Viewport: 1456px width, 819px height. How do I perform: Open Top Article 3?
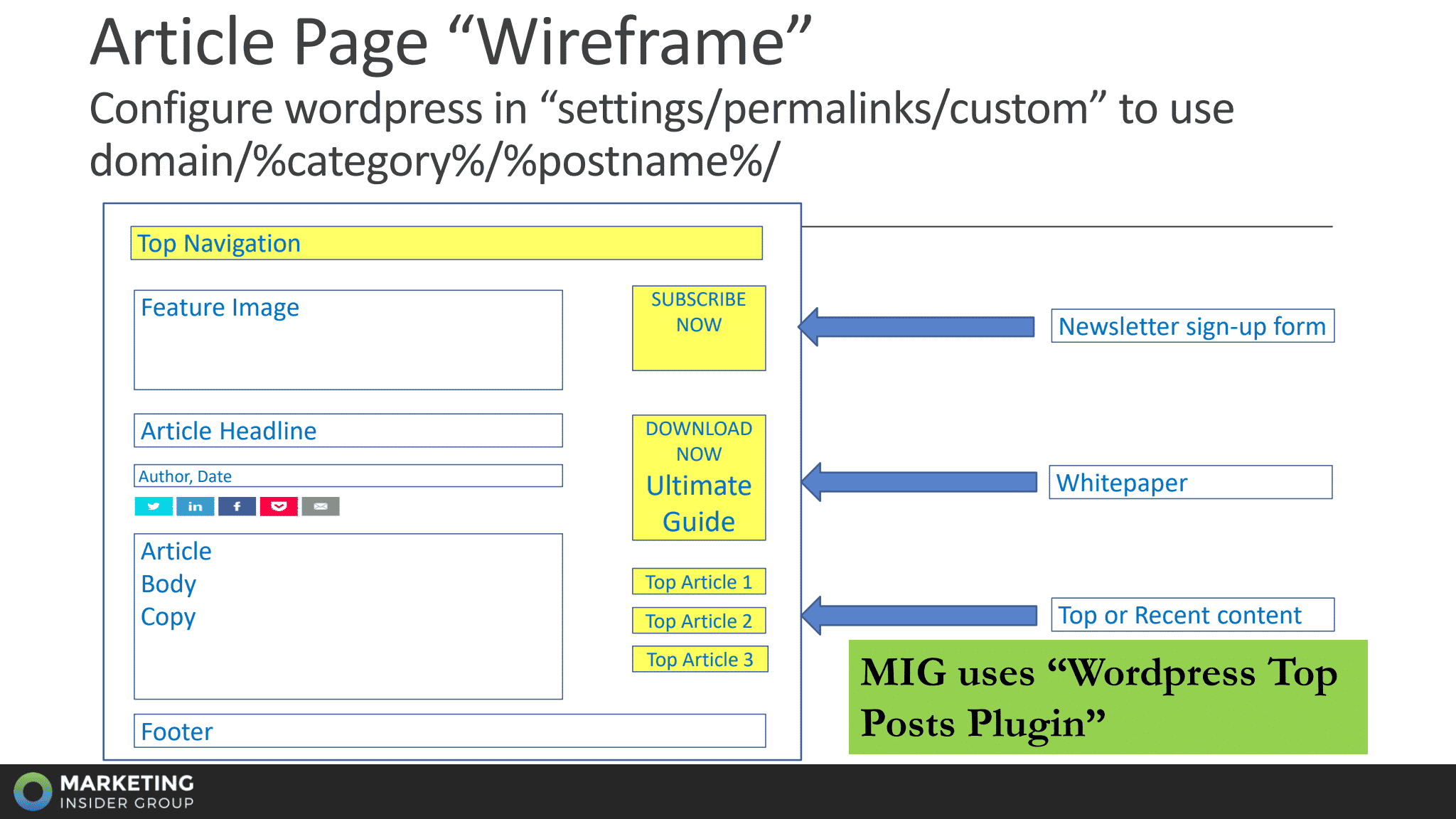pos(699,659)
